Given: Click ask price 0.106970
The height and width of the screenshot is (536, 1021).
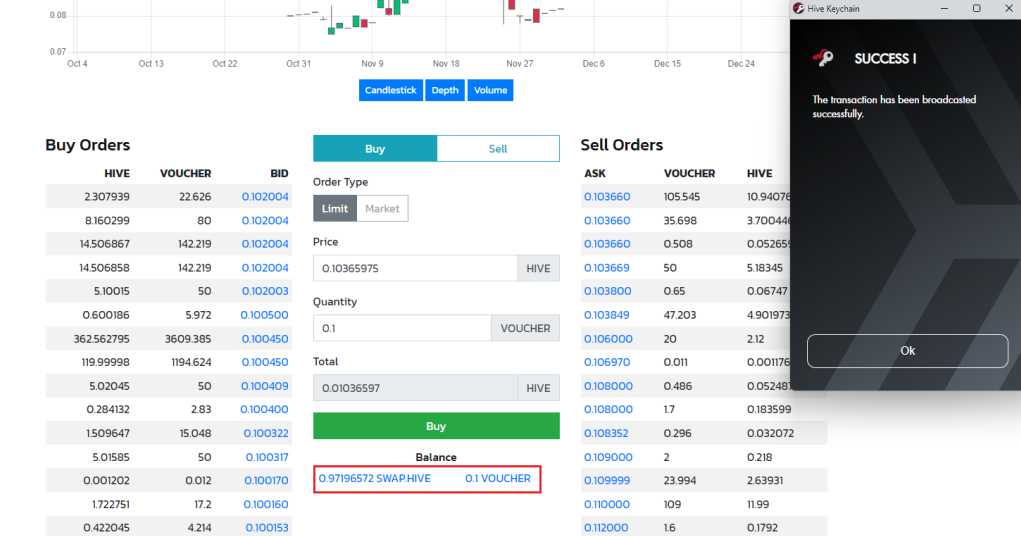Looking at the screenshot, I should coord(607,362).
